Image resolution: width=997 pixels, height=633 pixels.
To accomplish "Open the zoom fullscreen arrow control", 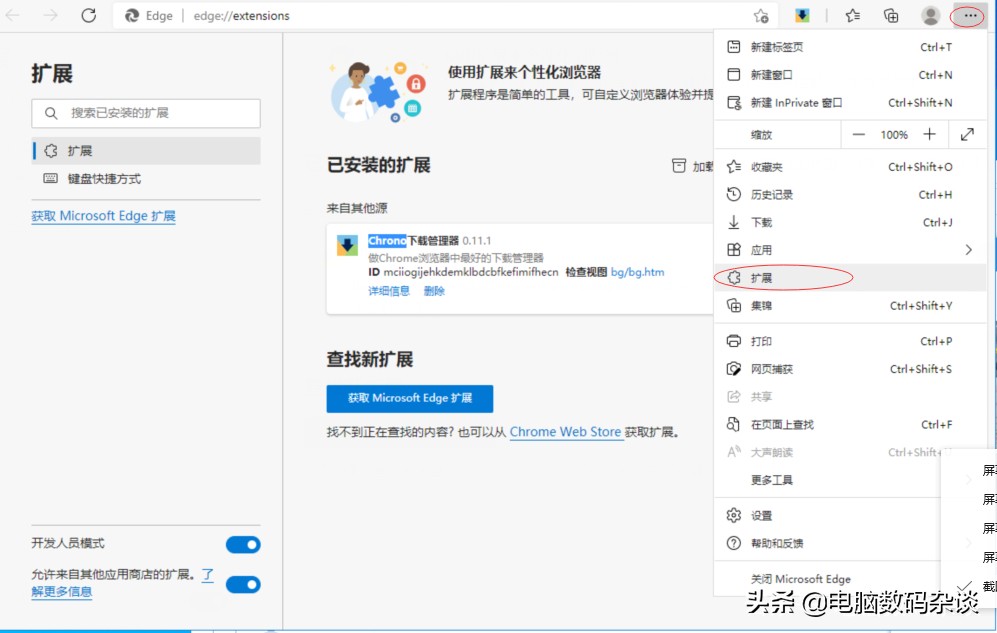I will click(x=966, y=133).
